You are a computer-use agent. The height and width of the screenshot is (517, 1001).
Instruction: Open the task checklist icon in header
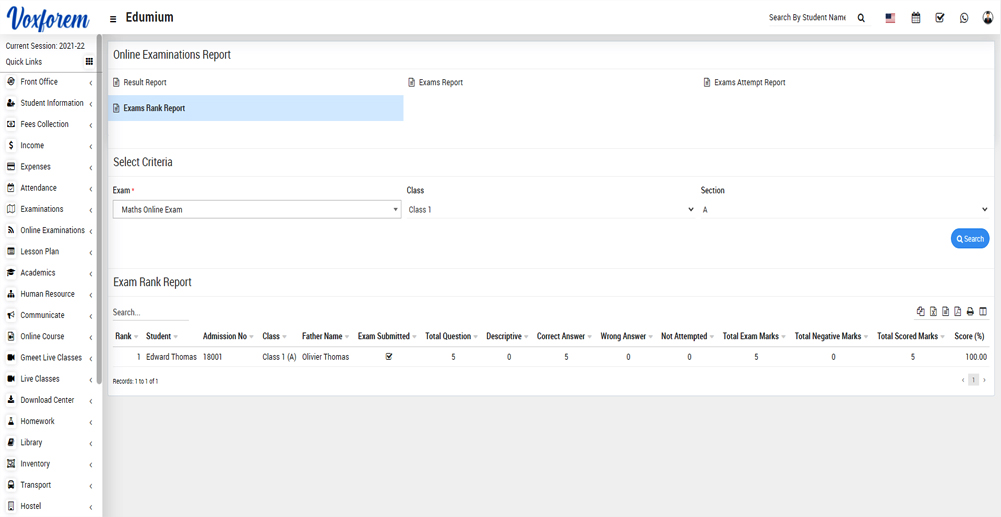[x=940, y=18]
